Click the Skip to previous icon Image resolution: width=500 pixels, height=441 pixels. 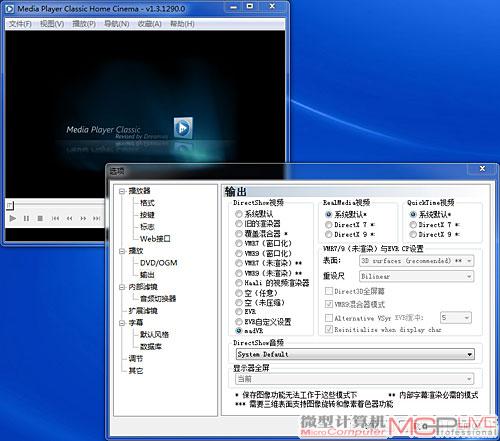point(55,218)
